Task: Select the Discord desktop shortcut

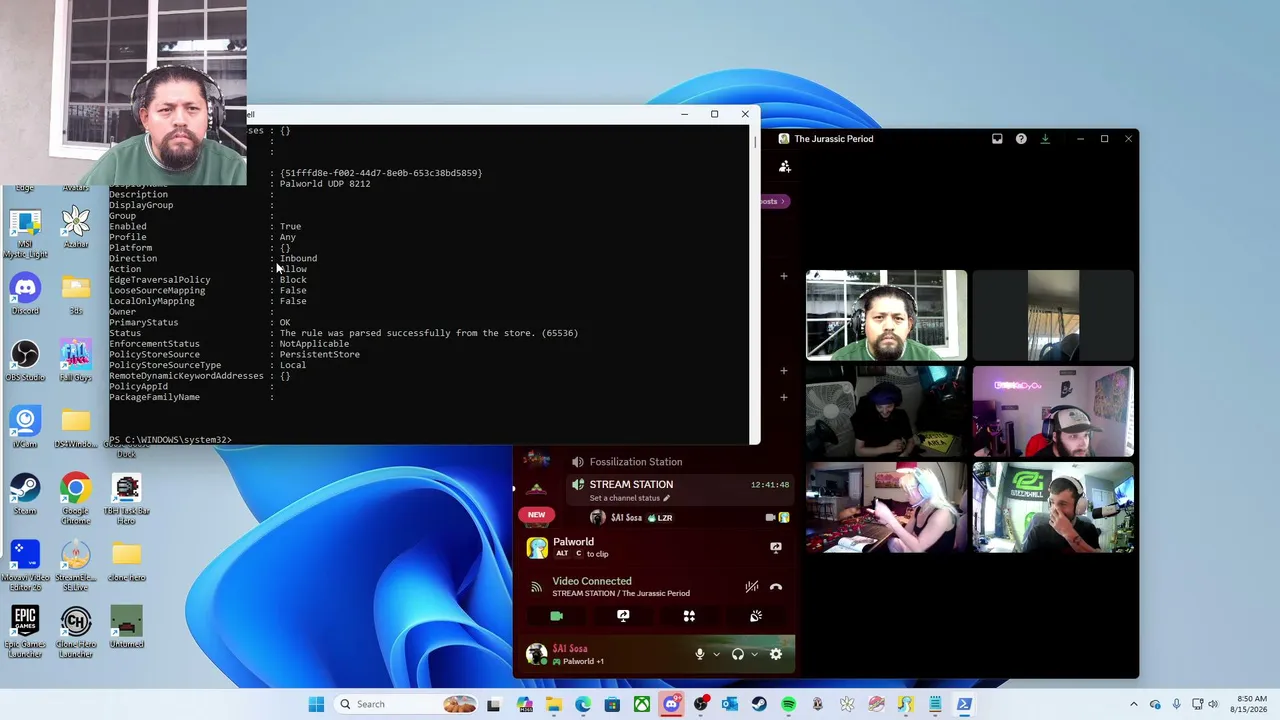Action: pos(25,294)
